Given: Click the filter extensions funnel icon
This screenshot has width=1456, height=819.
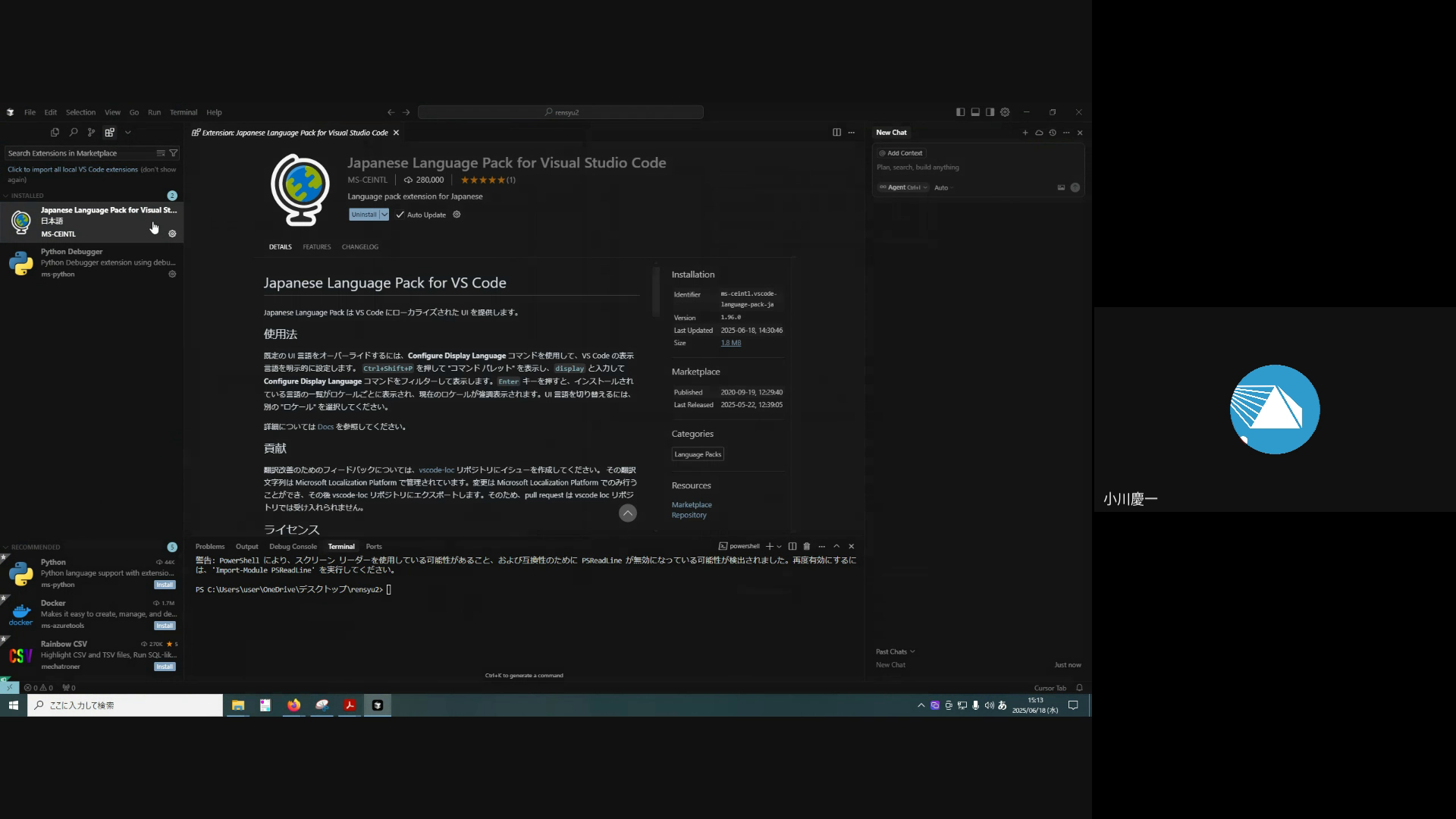Looking at the screenshot, I should (174, 153).
